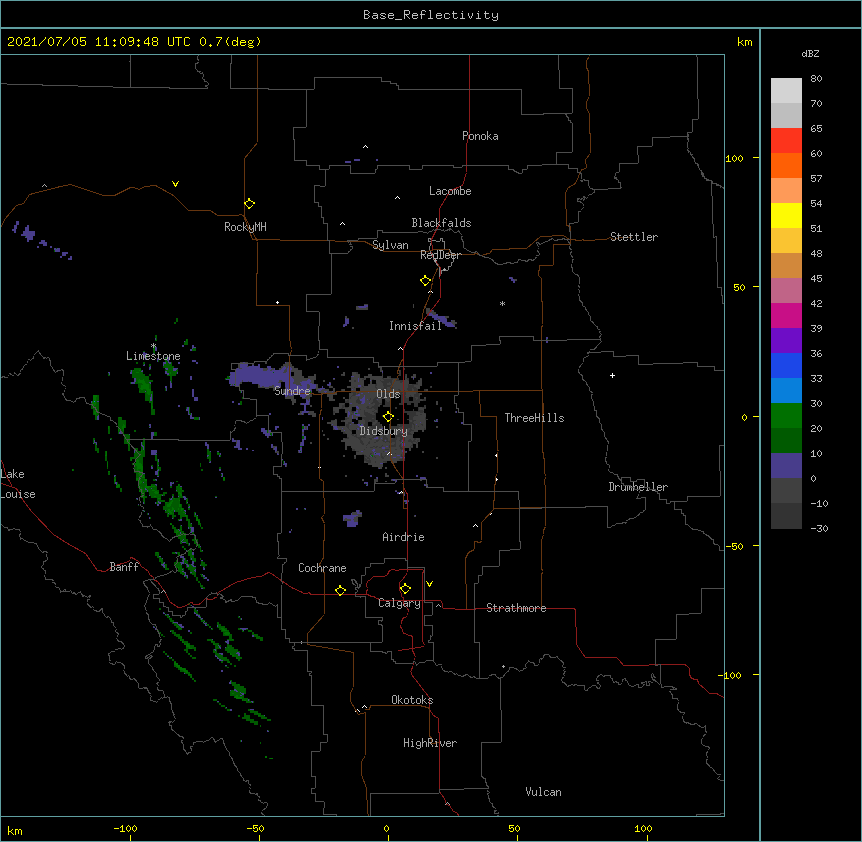Select the green 30-20 dBZ legend swatch
This screenshot has width=862, height=842.
click(x=786, y=416)
